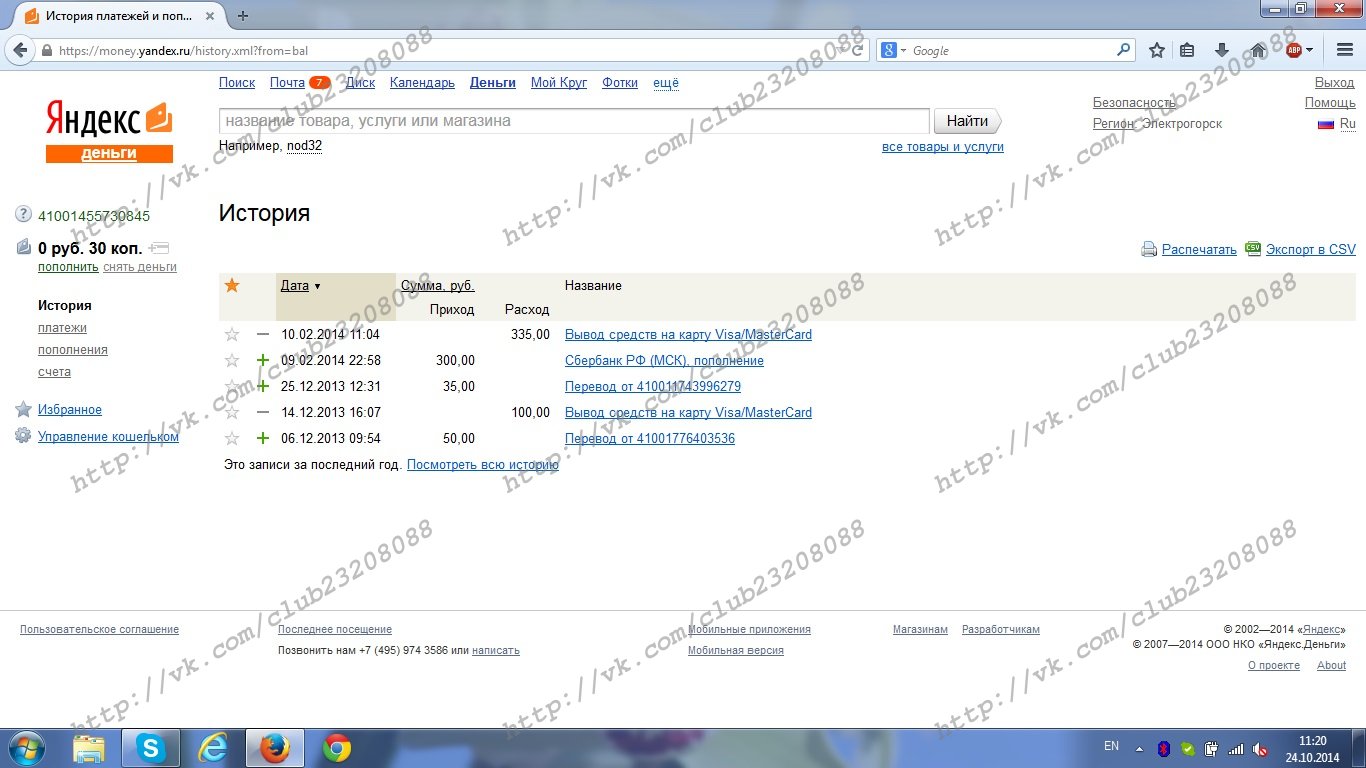Open все товары и услуги link
The image size is (1366, 768).
coord(943,147)
